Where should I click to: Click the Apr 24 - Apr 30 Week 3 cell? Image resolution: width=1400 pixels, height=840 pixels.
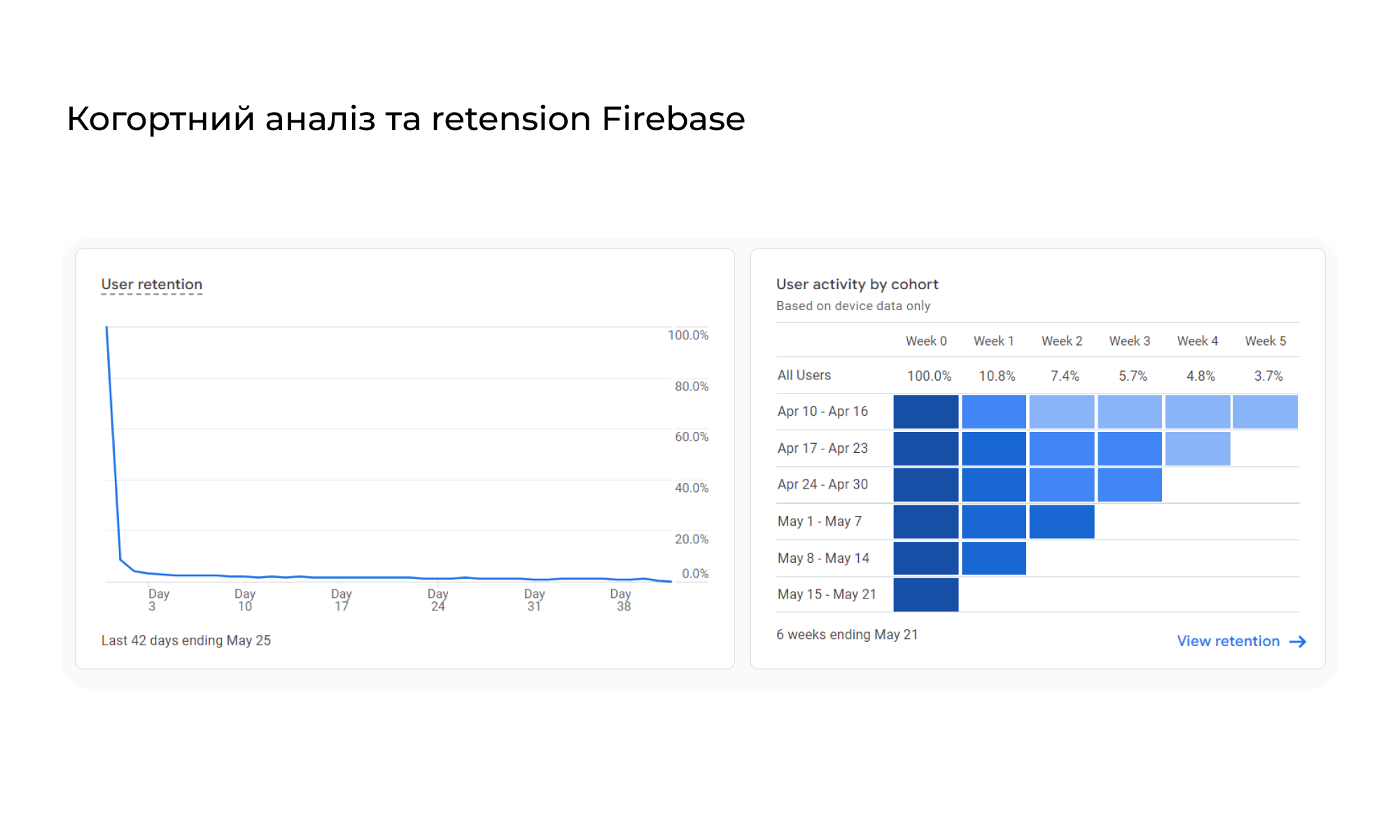1130,485
